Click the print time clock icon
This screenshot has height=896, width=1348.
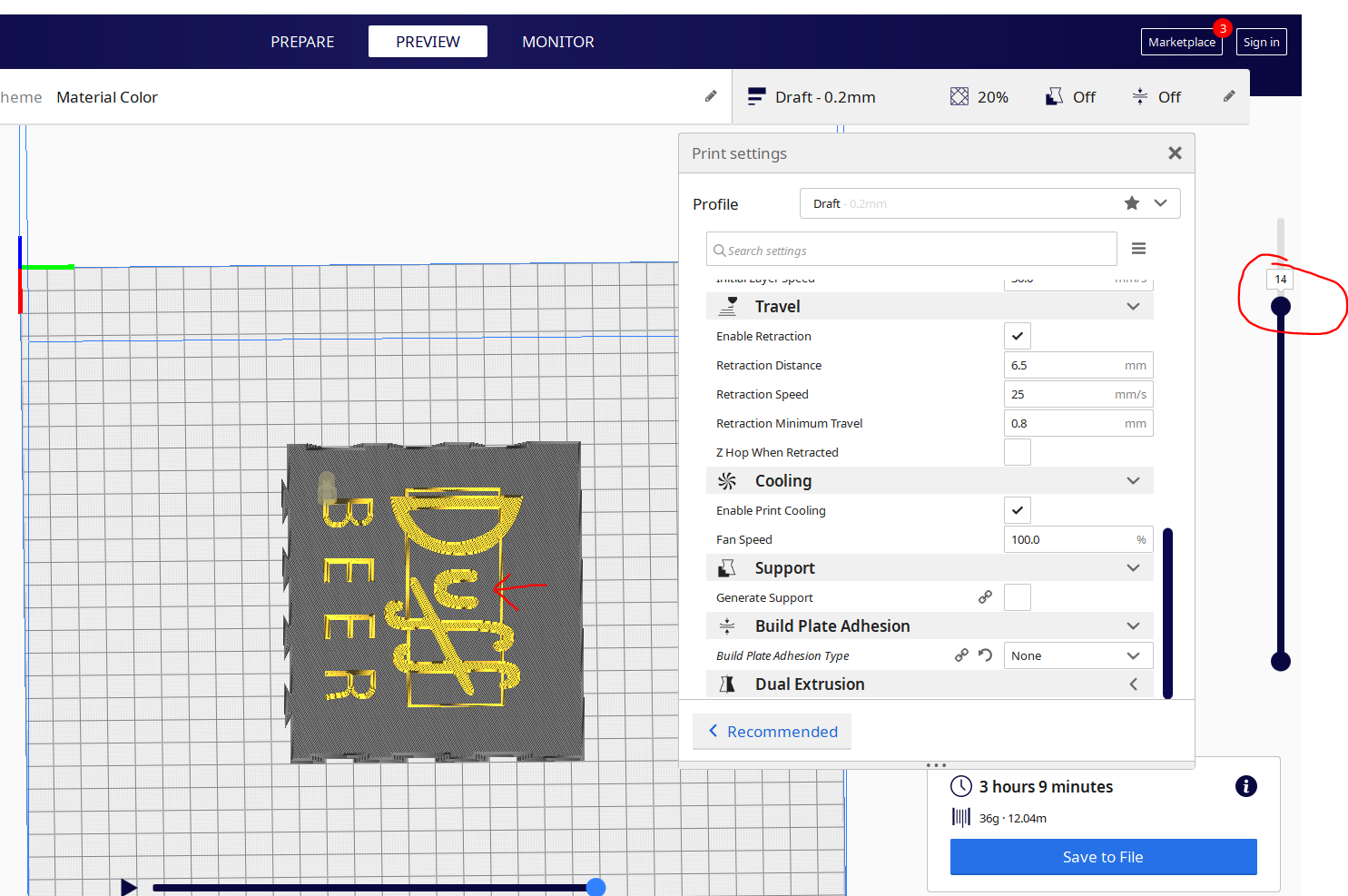[961, 786]
